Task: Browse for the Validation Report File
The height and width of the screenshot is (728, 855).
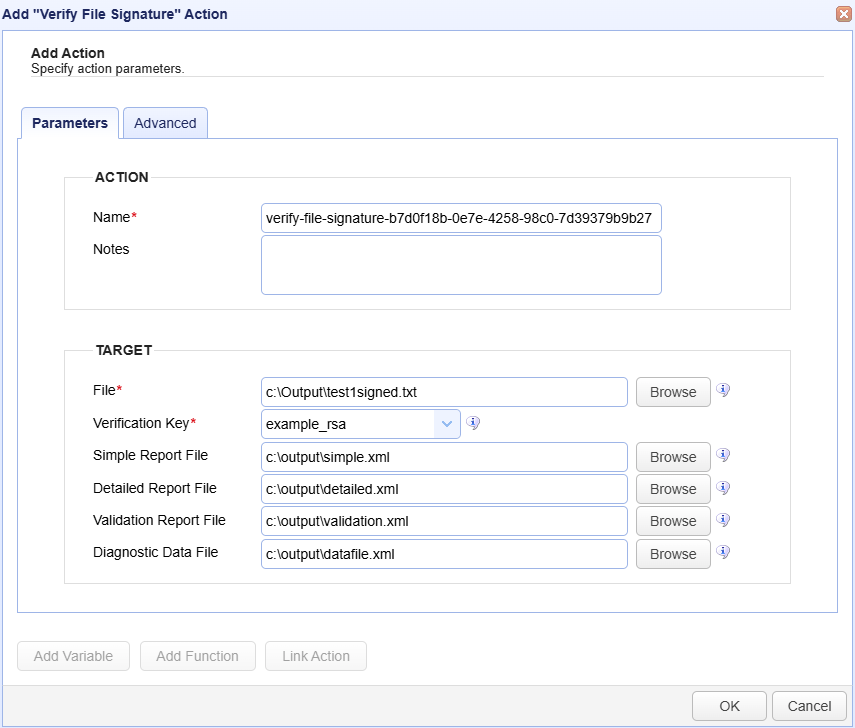Action: (x=673, y=521)
